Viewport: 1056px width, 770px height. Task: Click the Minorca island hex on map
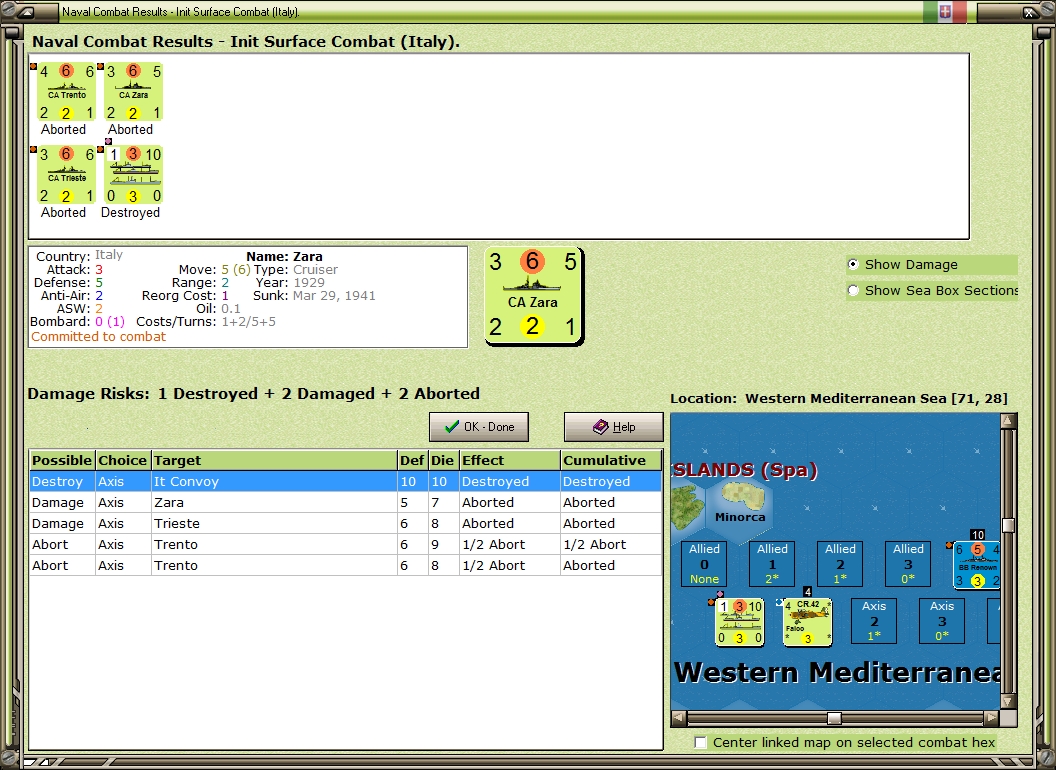click(739, 502)
